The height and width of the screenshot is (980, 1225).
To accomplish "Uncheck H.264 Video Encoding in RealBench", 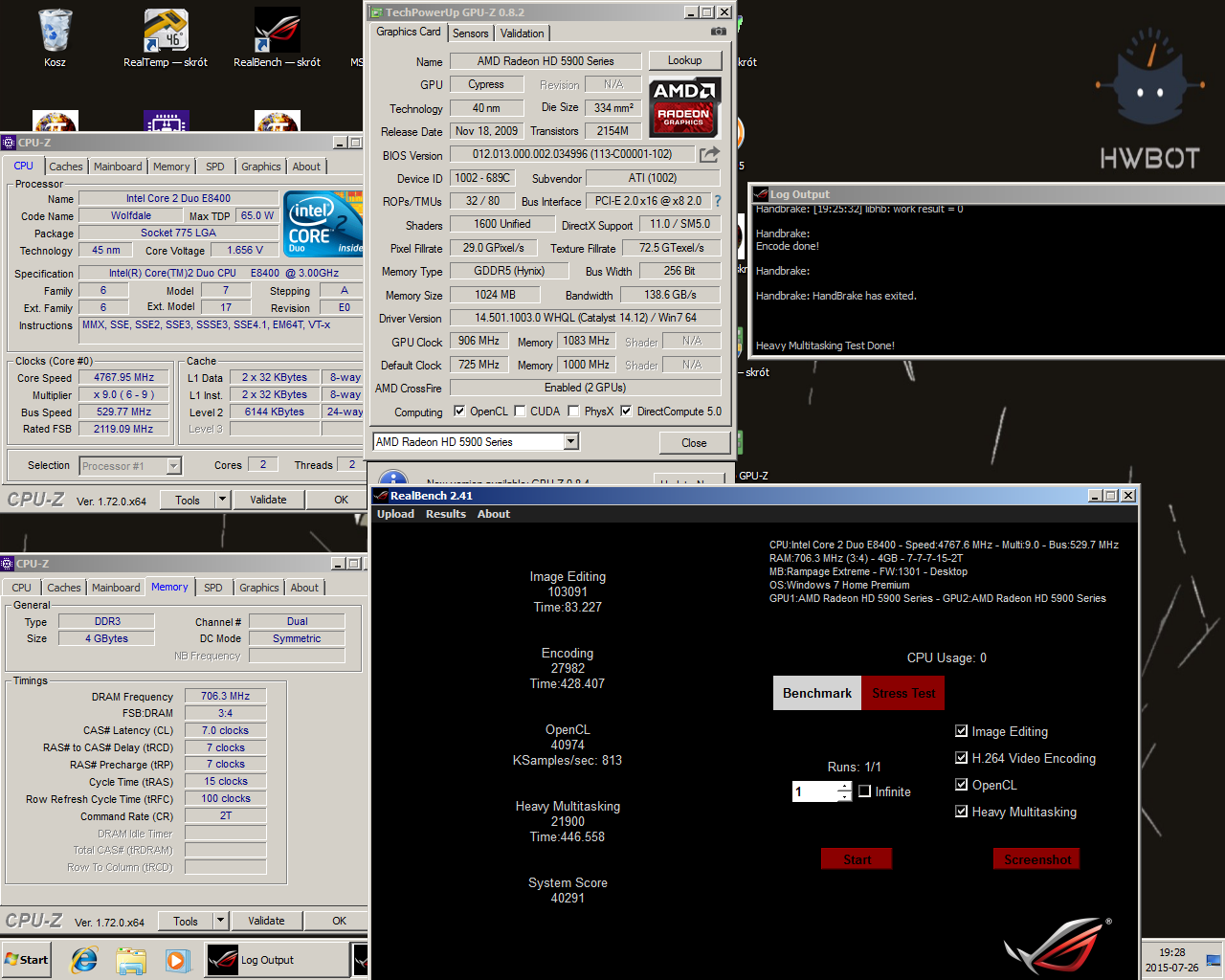I will [x=962, y=758].
